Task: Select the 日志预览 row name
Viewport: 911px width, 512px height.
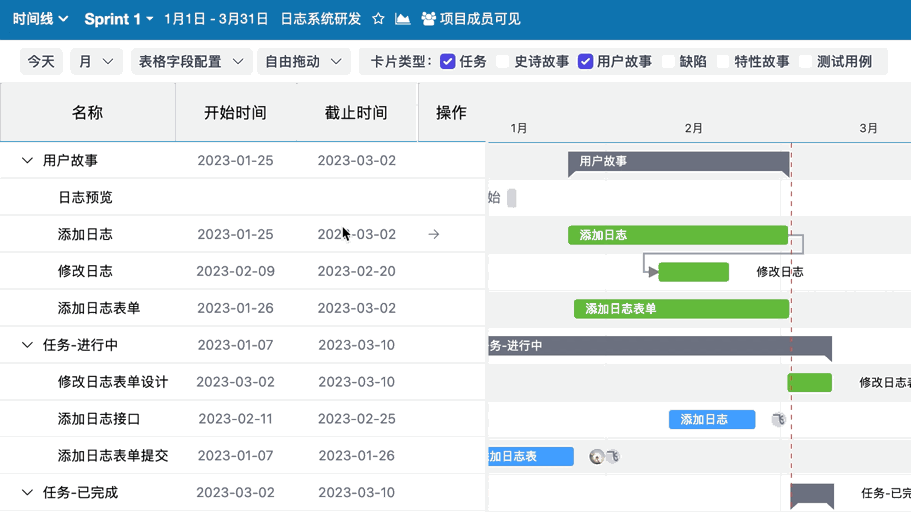Action: click(x=85, y=198)
